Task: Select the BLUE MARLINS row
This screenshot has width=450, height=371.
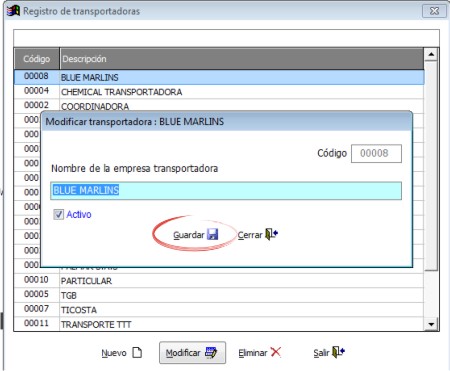Action: [219, 77]
